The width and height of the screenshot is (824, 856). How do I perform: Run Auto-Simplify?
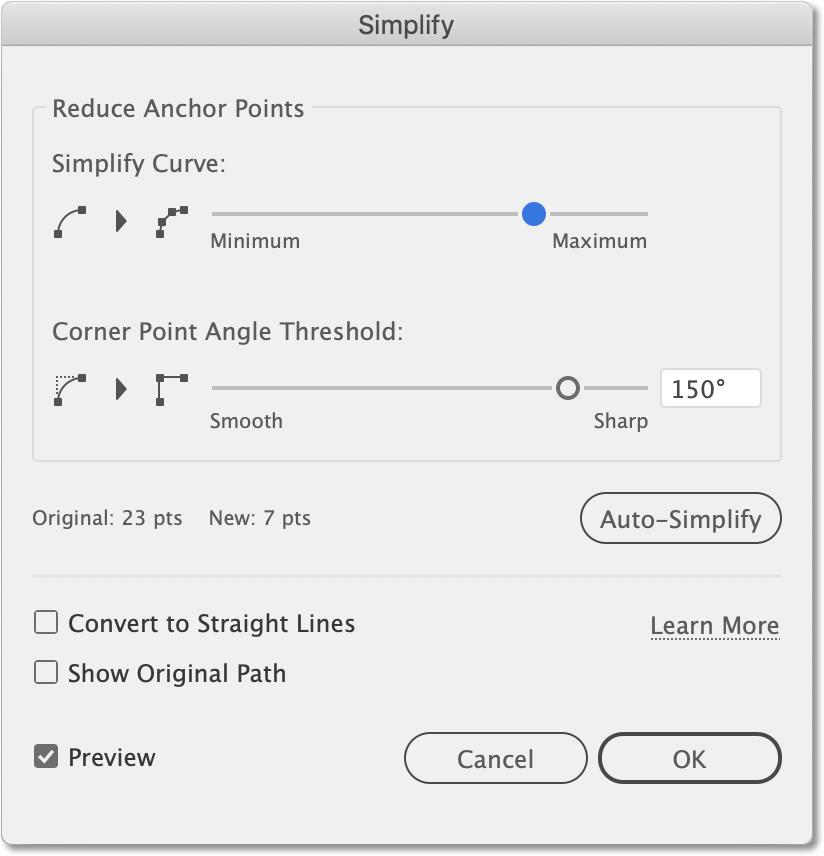[680, 518]
